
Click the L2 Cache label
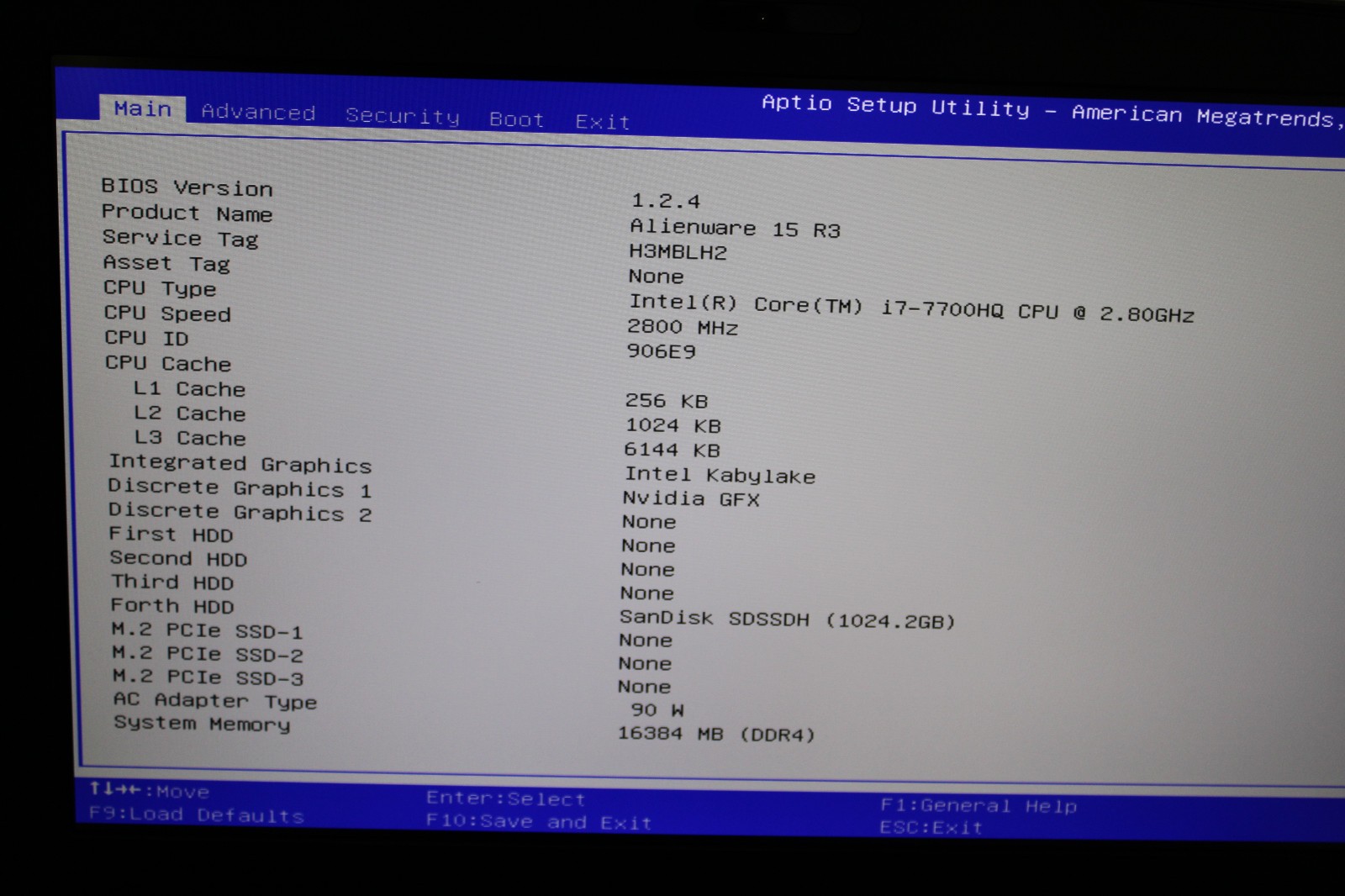point(189,413)
